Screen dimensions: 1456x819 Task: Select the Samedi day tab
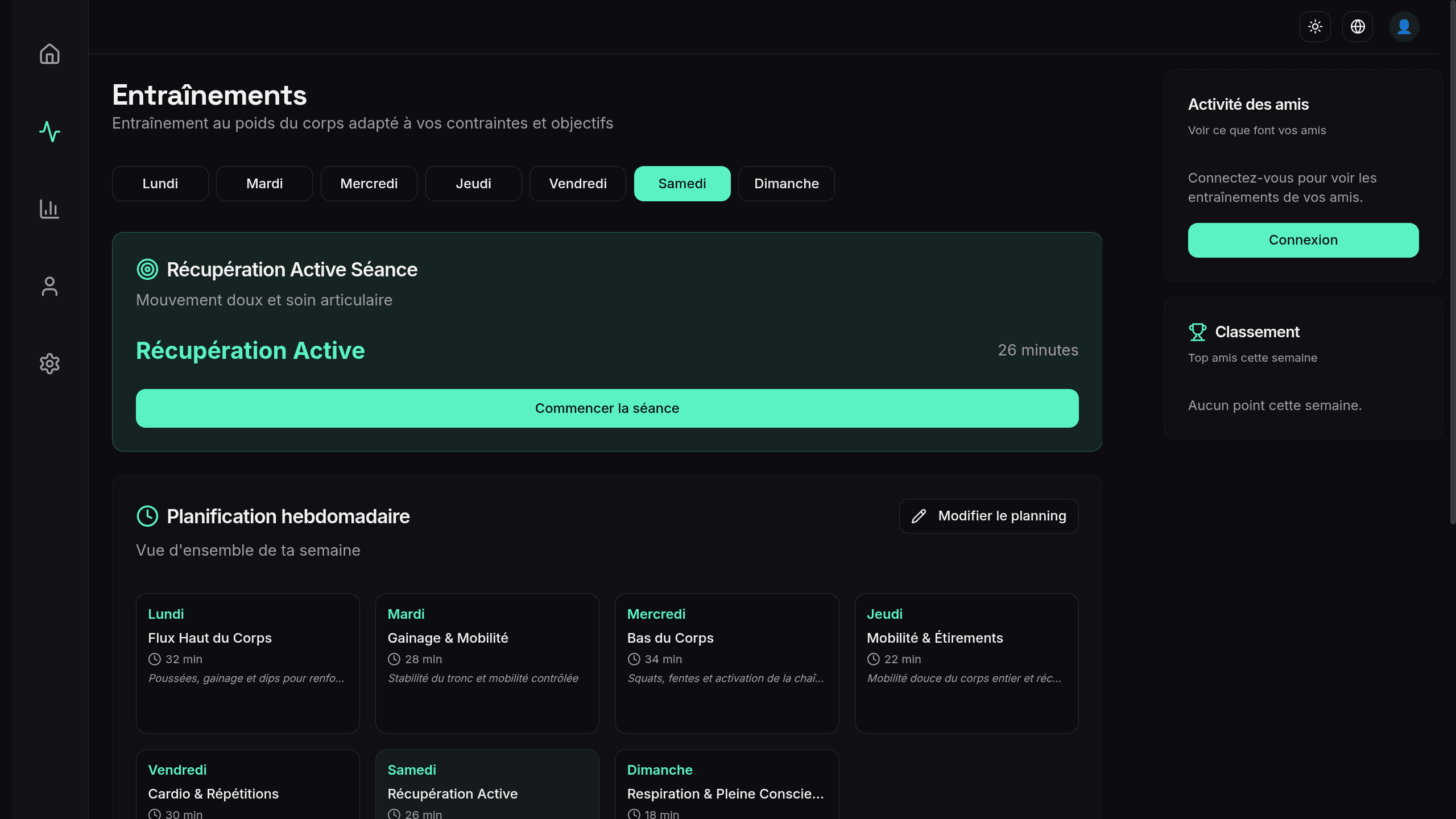[682, 184]
